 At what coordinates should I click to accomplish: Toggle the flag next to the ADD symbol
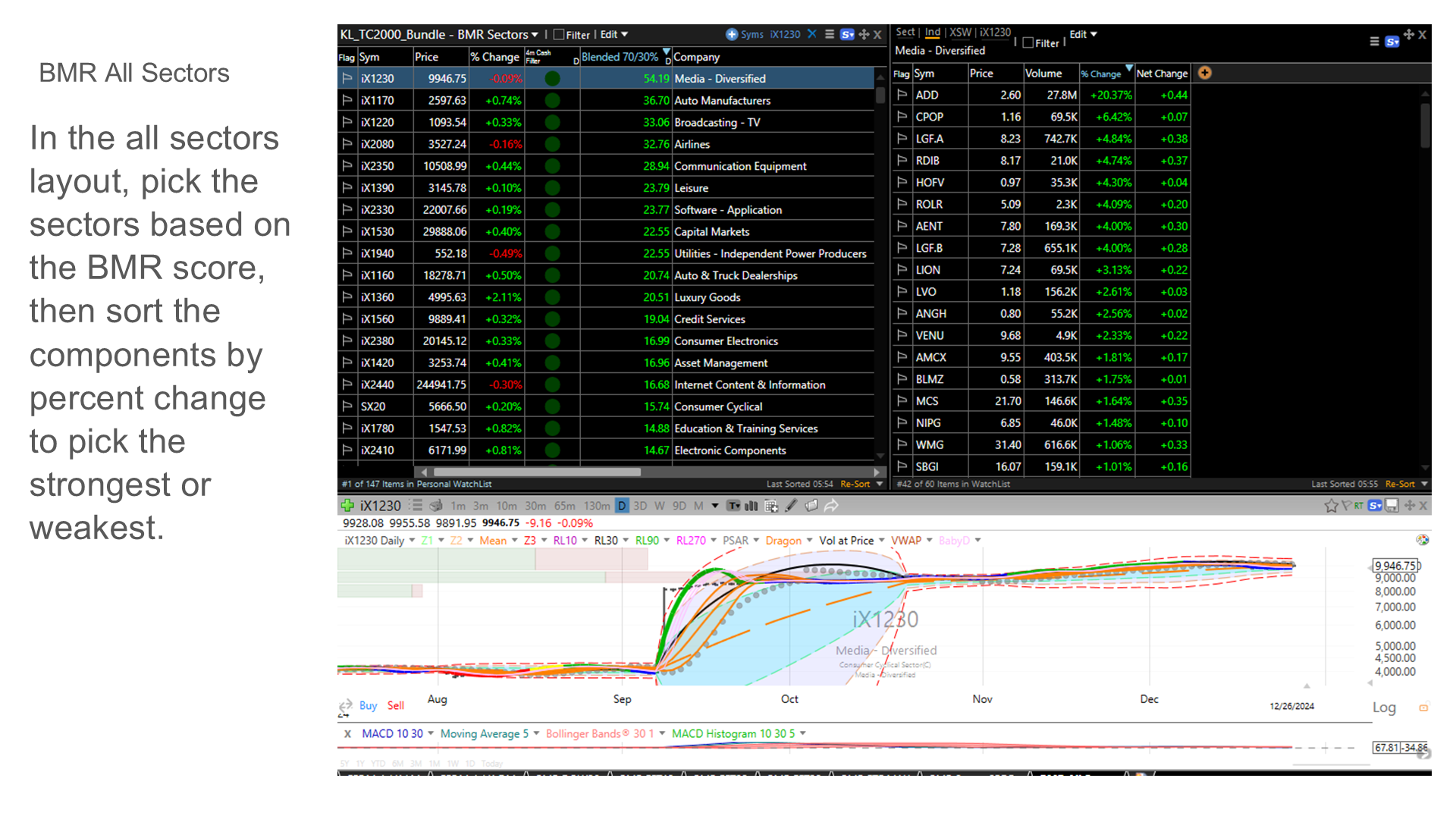[902, 95]
